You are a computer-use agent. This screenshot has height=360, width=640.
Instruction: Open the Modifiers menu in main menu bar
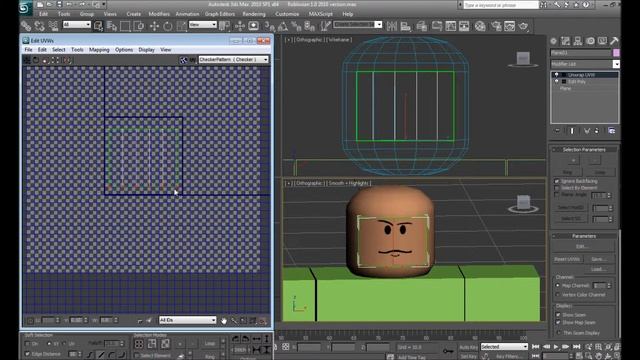coord(159,14)
